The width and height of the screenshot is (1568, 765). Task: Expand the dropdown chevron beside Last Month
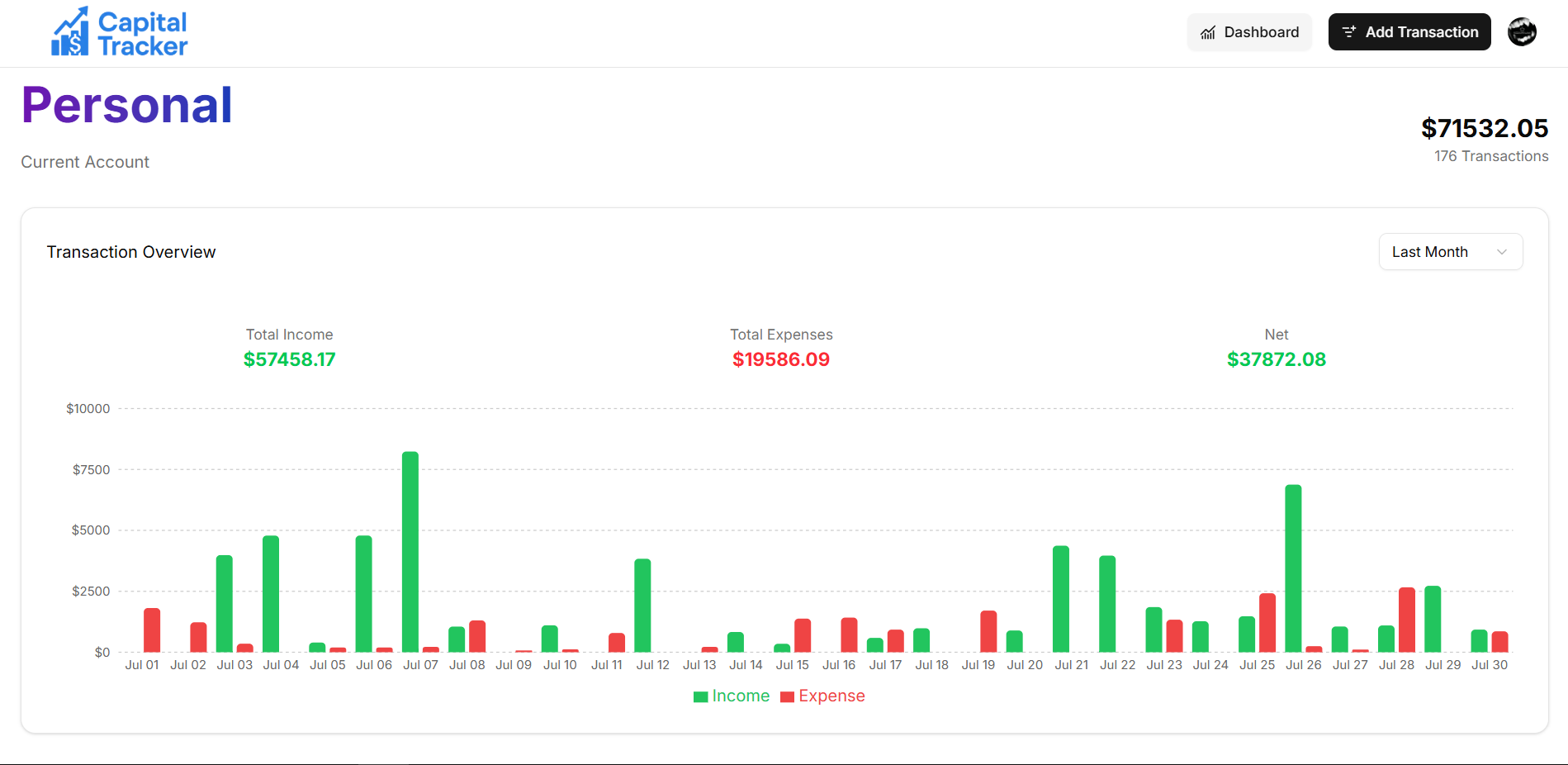click(x=1502, y=252)
